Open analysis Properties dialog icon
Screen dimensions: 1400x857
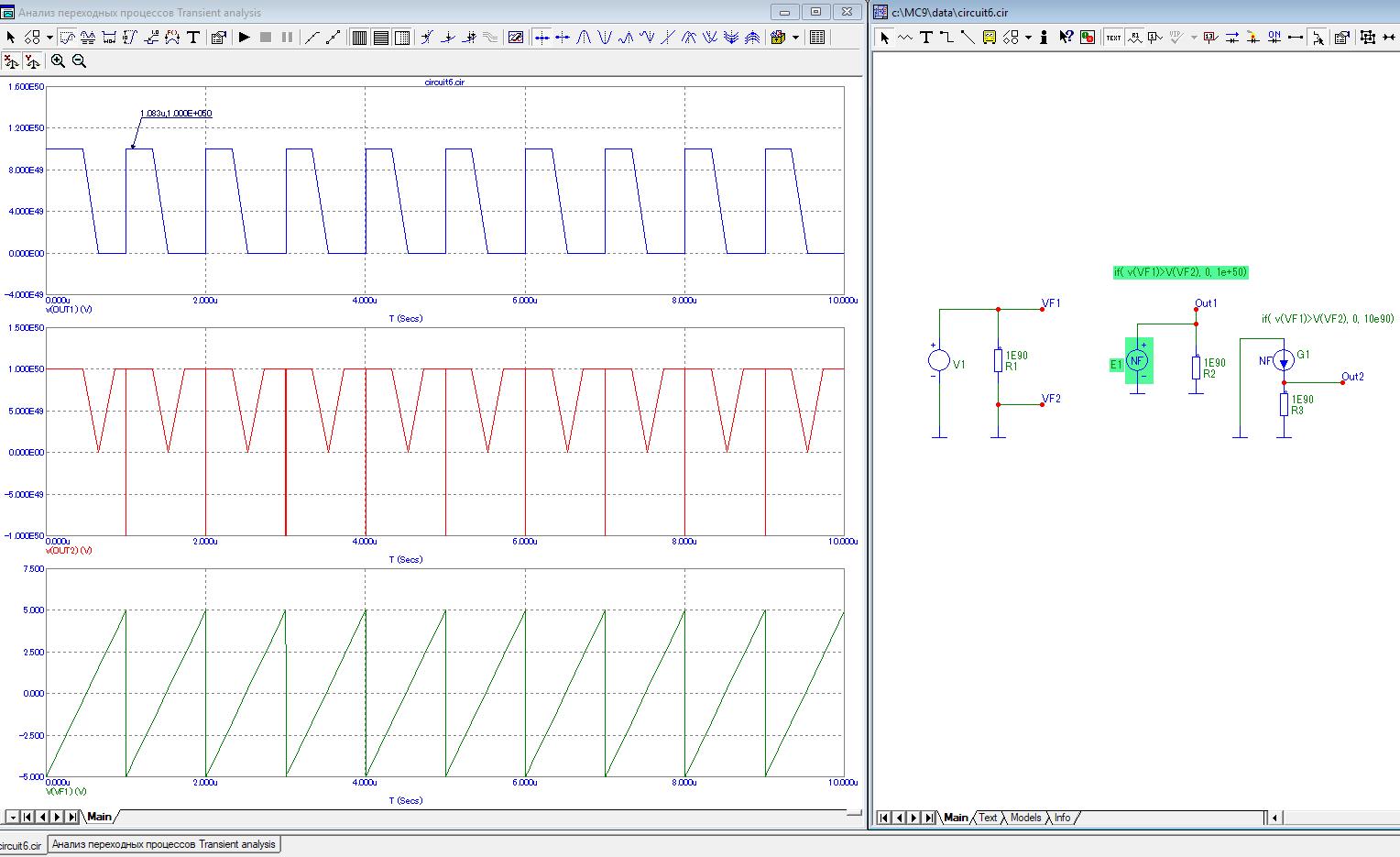coord(218,38)
